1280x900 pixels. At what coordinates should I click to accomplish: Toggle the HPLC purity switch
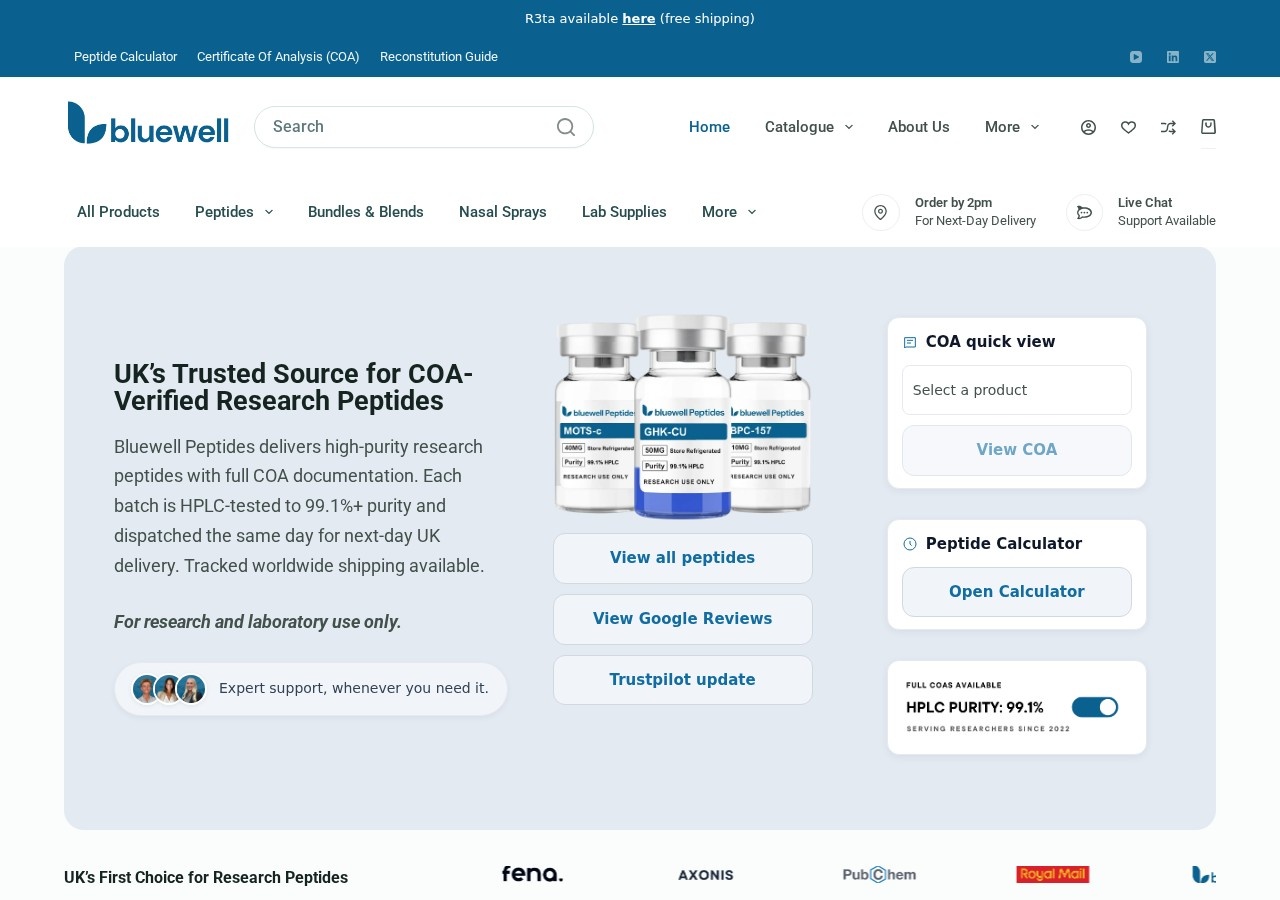(1095, 707)
